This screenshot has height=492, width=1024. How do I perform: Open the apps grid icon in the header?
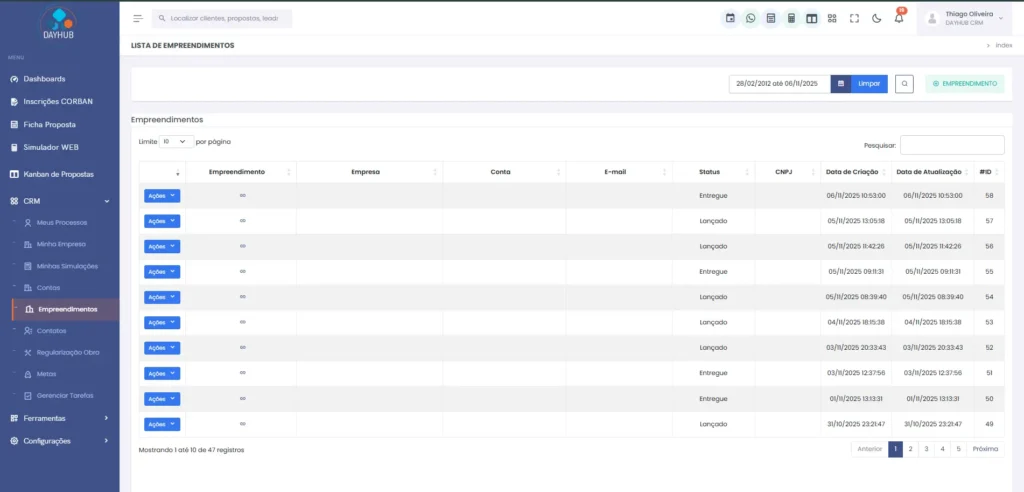pyautogui.click(x=832, y=18)
